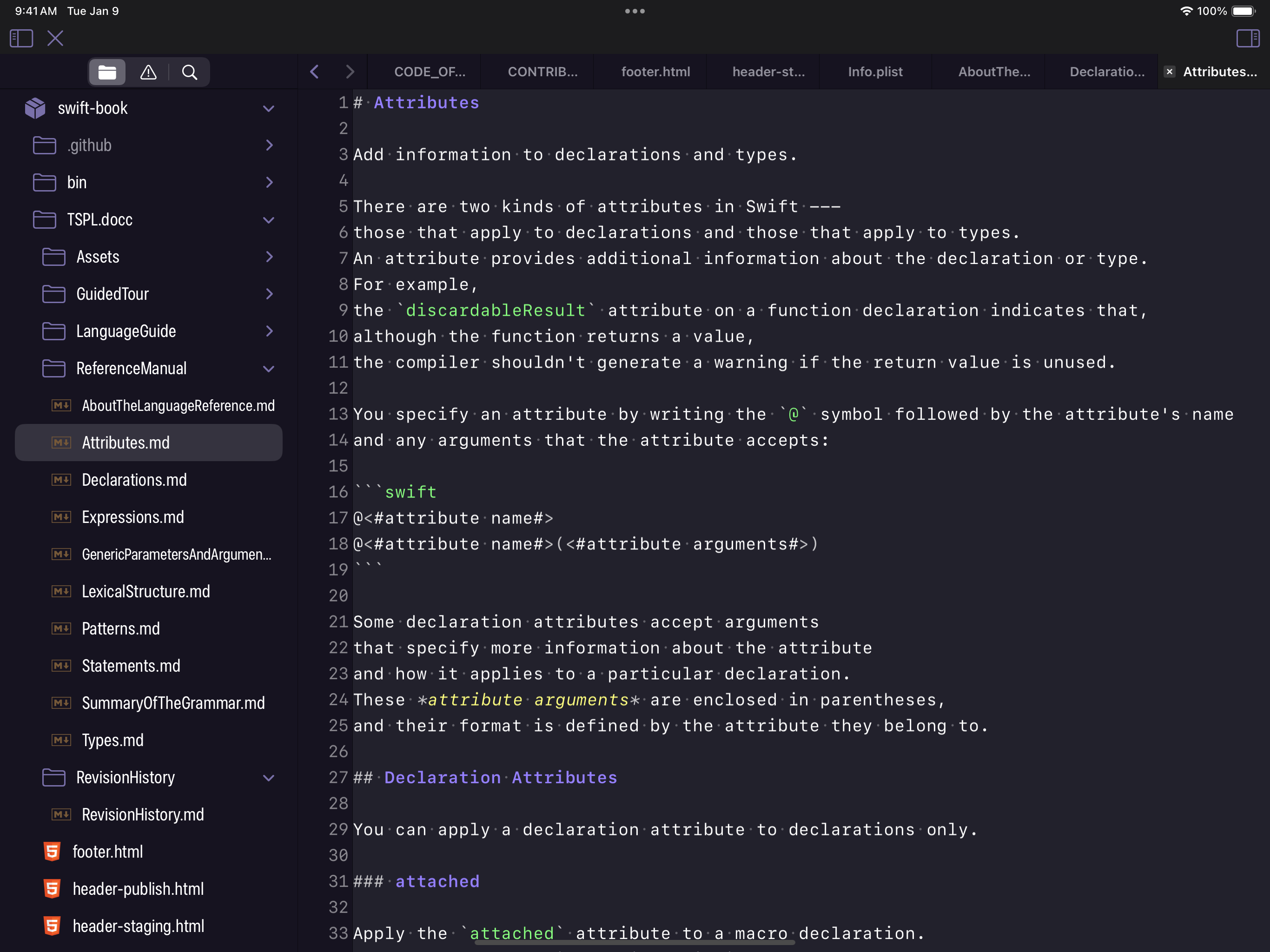
Task: Click the 'discardableResult' code span
Action: (495, 311)
